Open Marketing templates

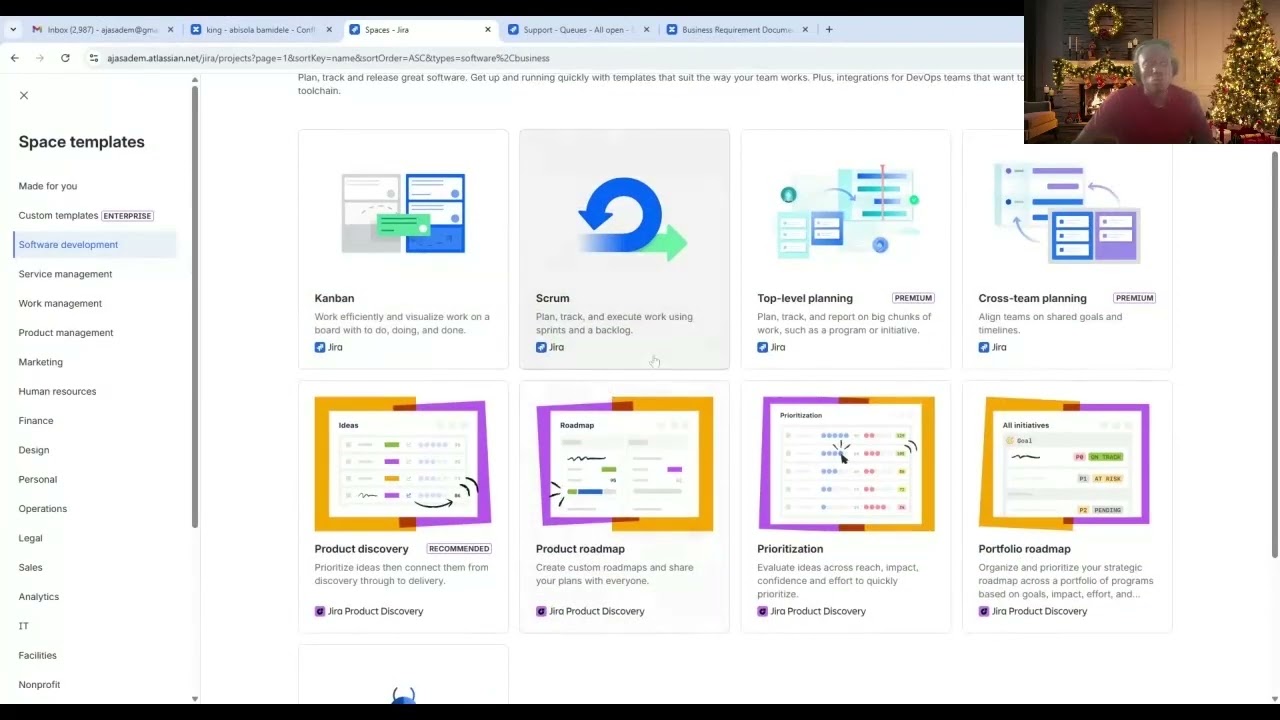click(x=40, y=362)
